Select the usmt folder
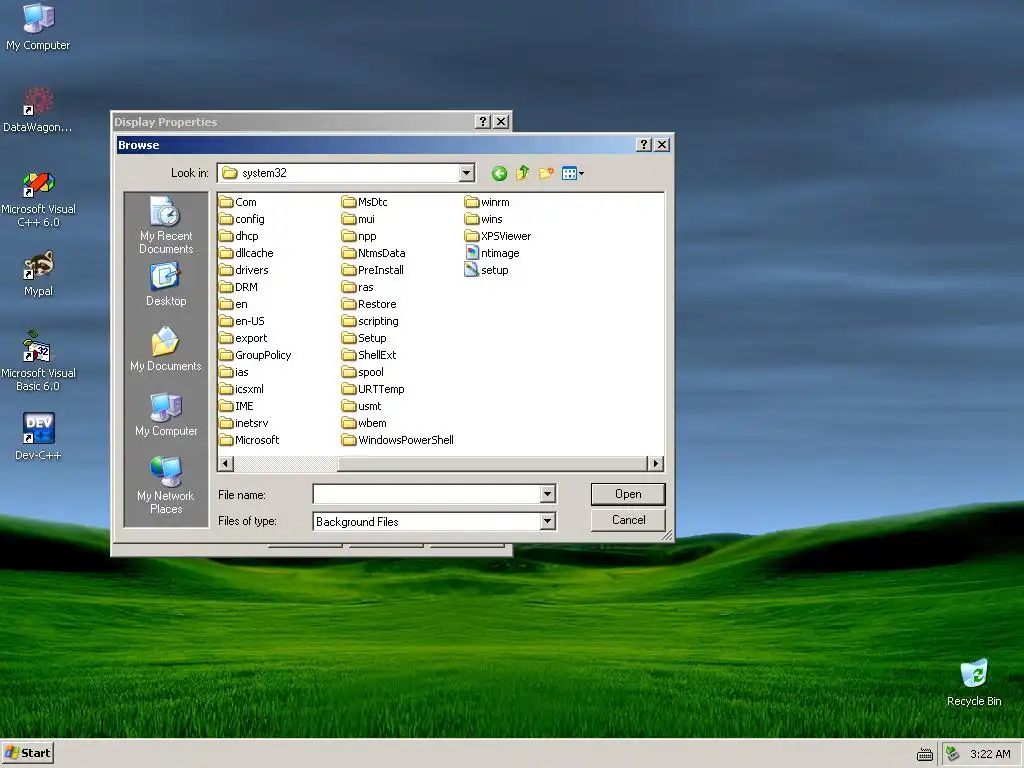The width and height of the screenshot is (1024, 768). [x=361, y=406]
